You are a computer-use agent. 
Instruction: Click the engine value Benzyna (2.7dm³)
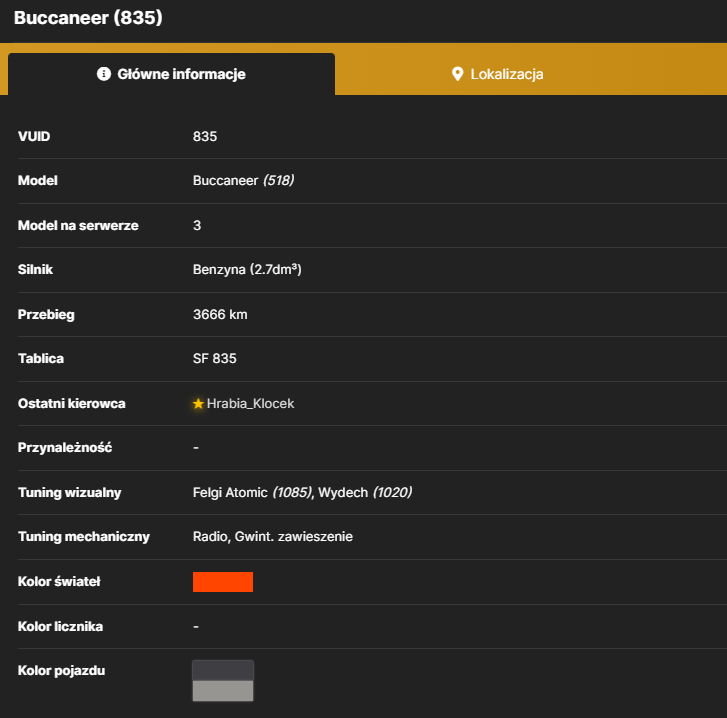pos(247,269)
